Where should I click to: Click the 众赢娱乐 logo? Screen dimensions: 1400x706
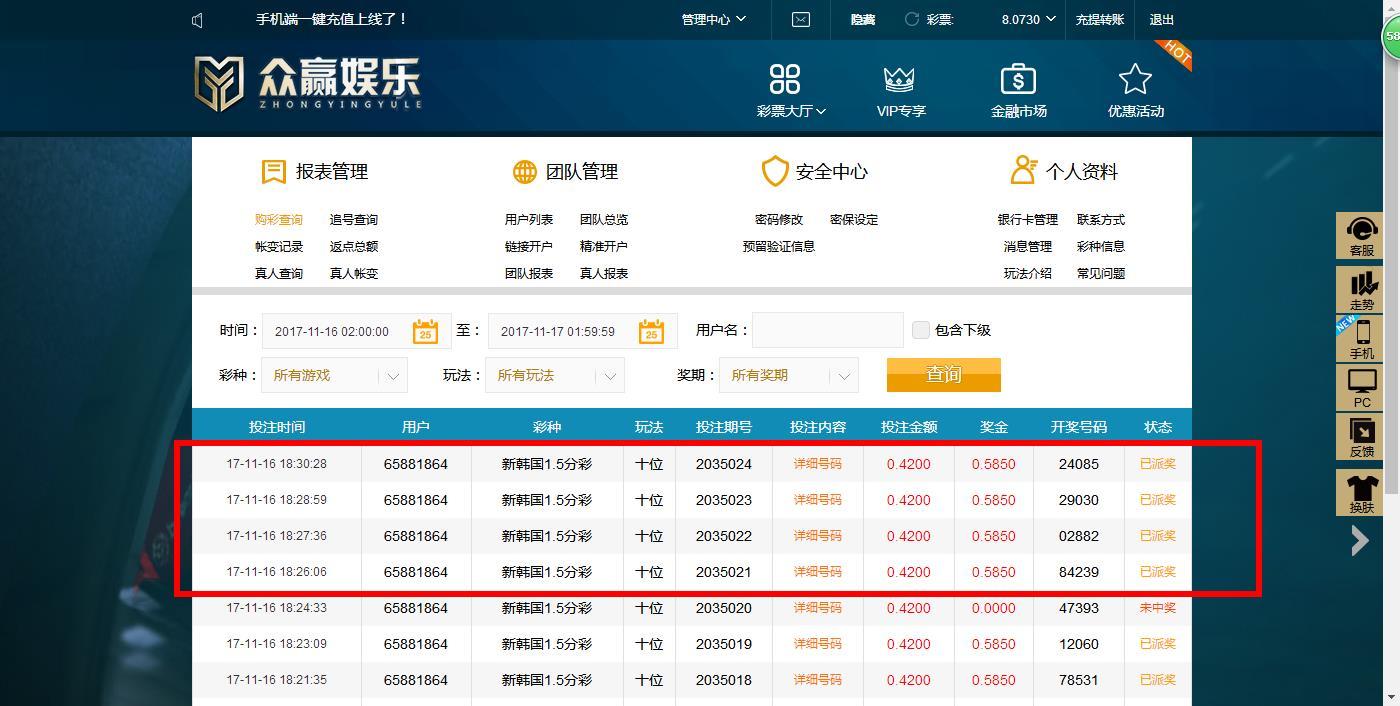point(308,82)
